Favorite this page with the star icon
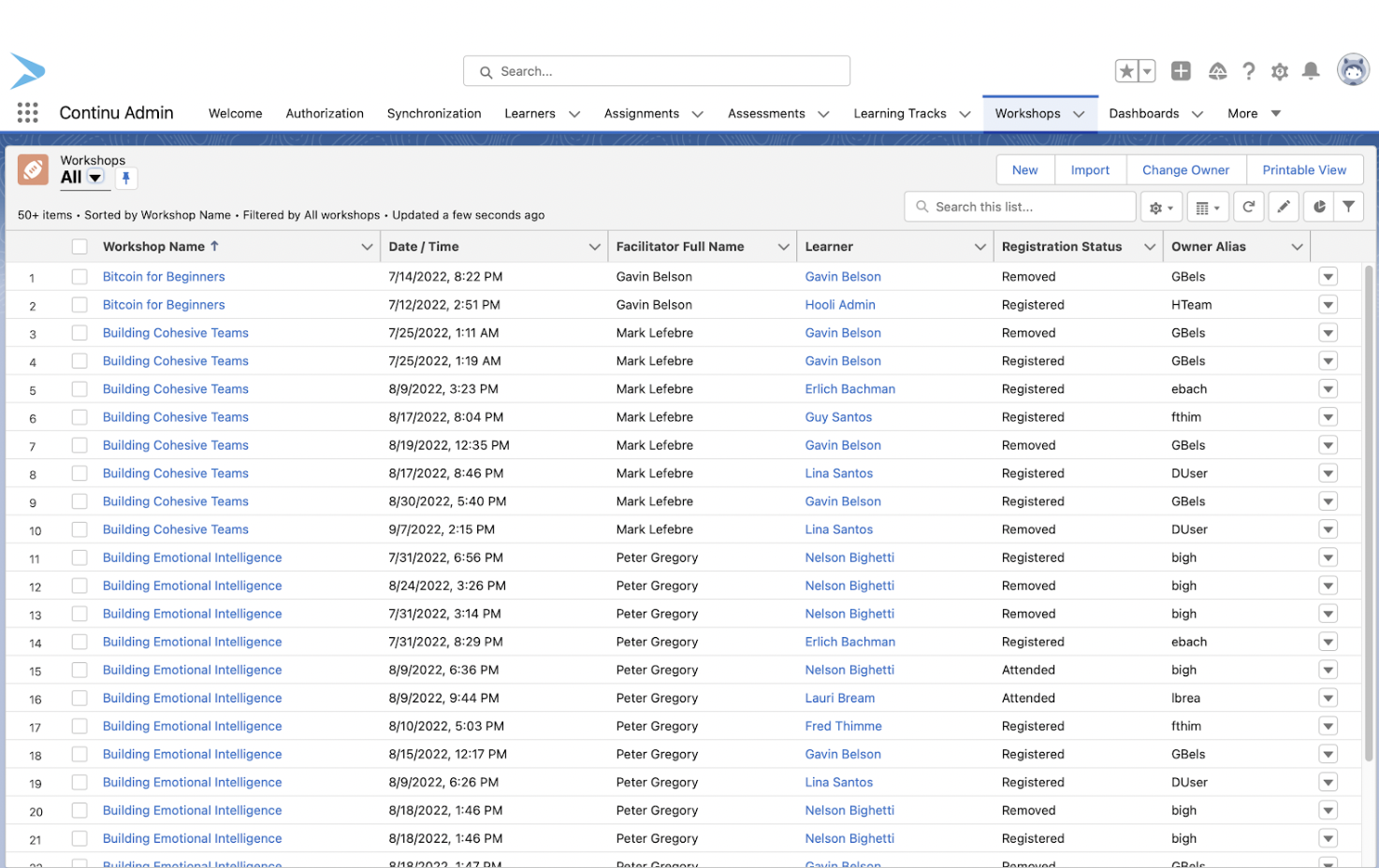 pos(1125,70)
